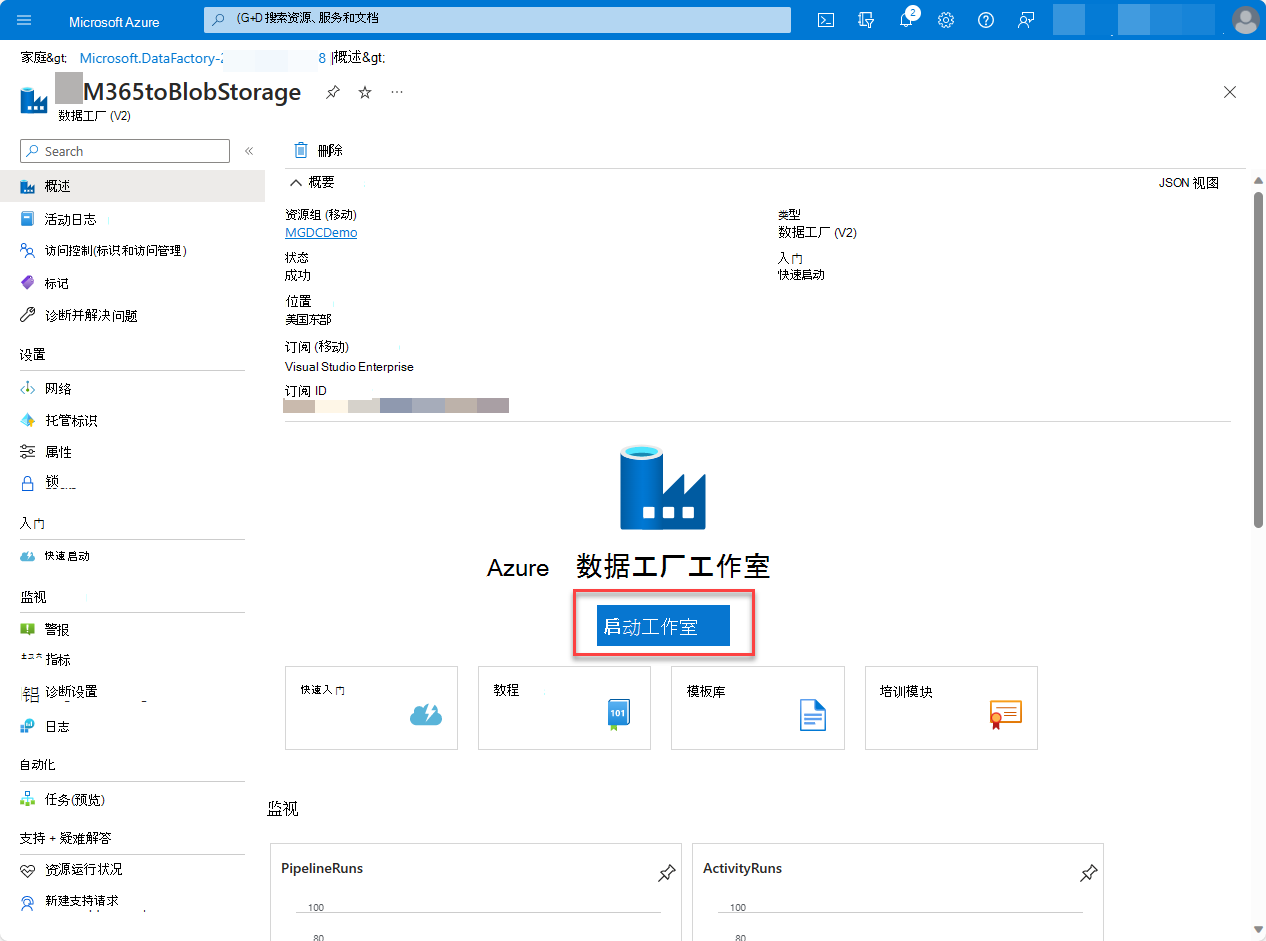Open the help question mark icon
The height and width of the screenshot is (941, 1266).
click(986, 20)
